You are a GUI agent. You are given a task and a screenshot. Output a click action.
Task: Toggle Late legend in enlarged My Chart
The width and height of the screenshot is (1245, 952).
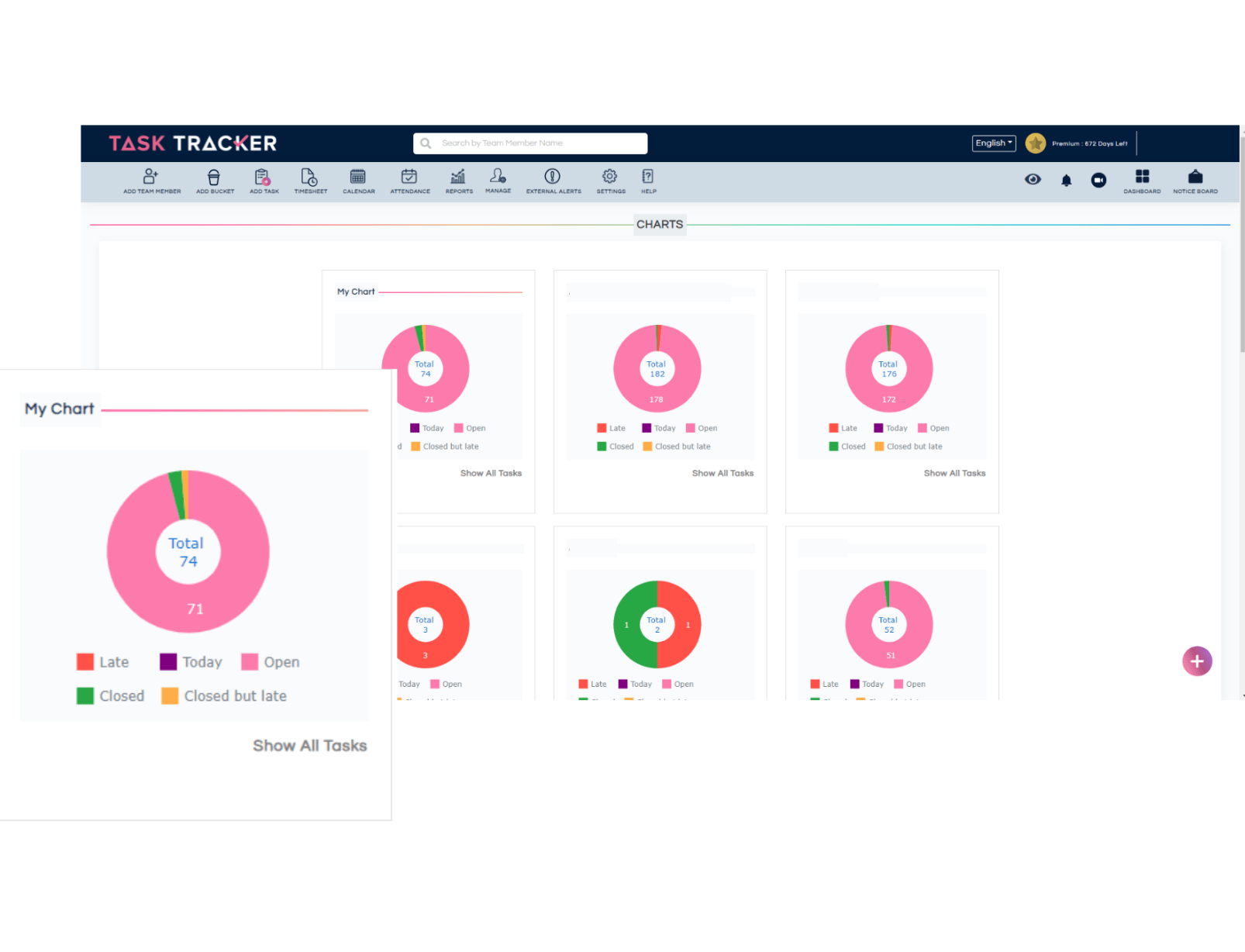[x=103, y=662]
